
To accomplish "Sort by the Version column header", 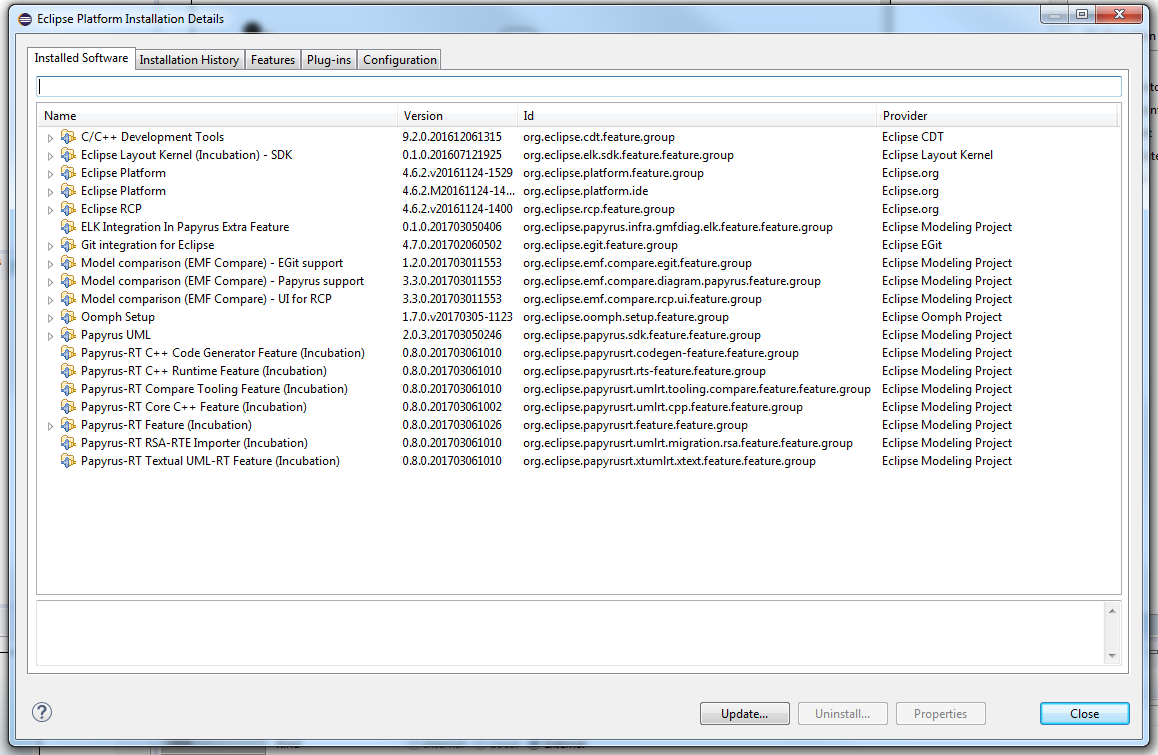I will pyautogui.click(x=457, y=116).
